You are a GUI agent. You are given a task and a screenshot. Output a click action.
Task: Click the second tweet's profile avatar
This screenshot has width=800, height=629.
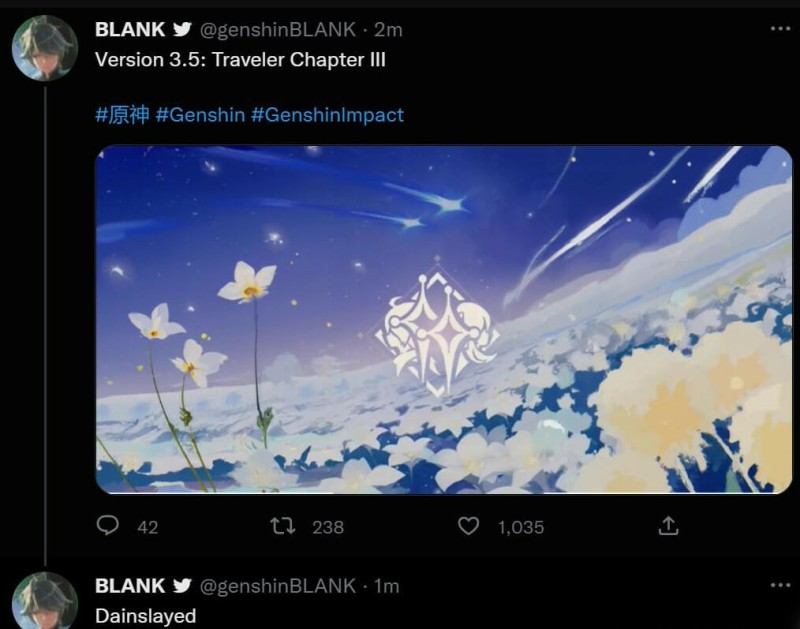pos(44,600)
